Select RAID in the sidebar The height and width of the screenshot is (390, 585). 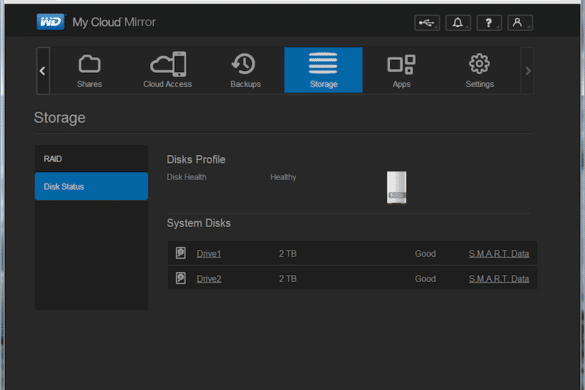(x=91, y=159)
